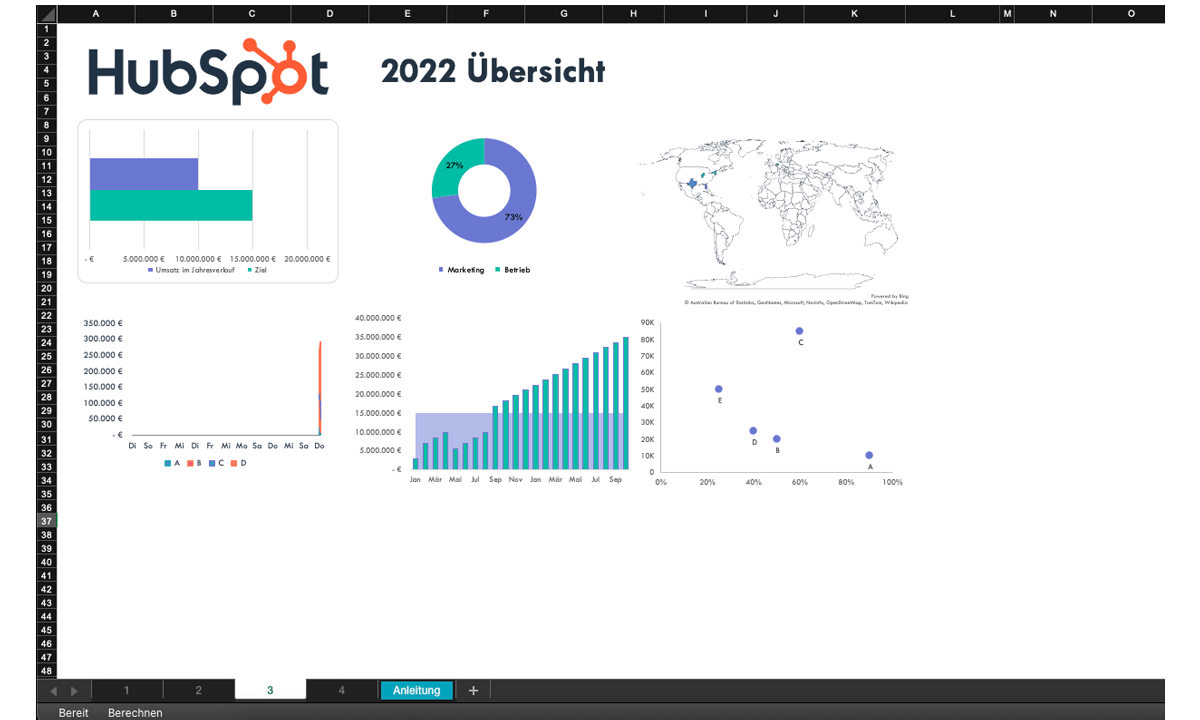Click the 90K axis label in scatter chart
Screen dimensions: 1200x720
647,323
